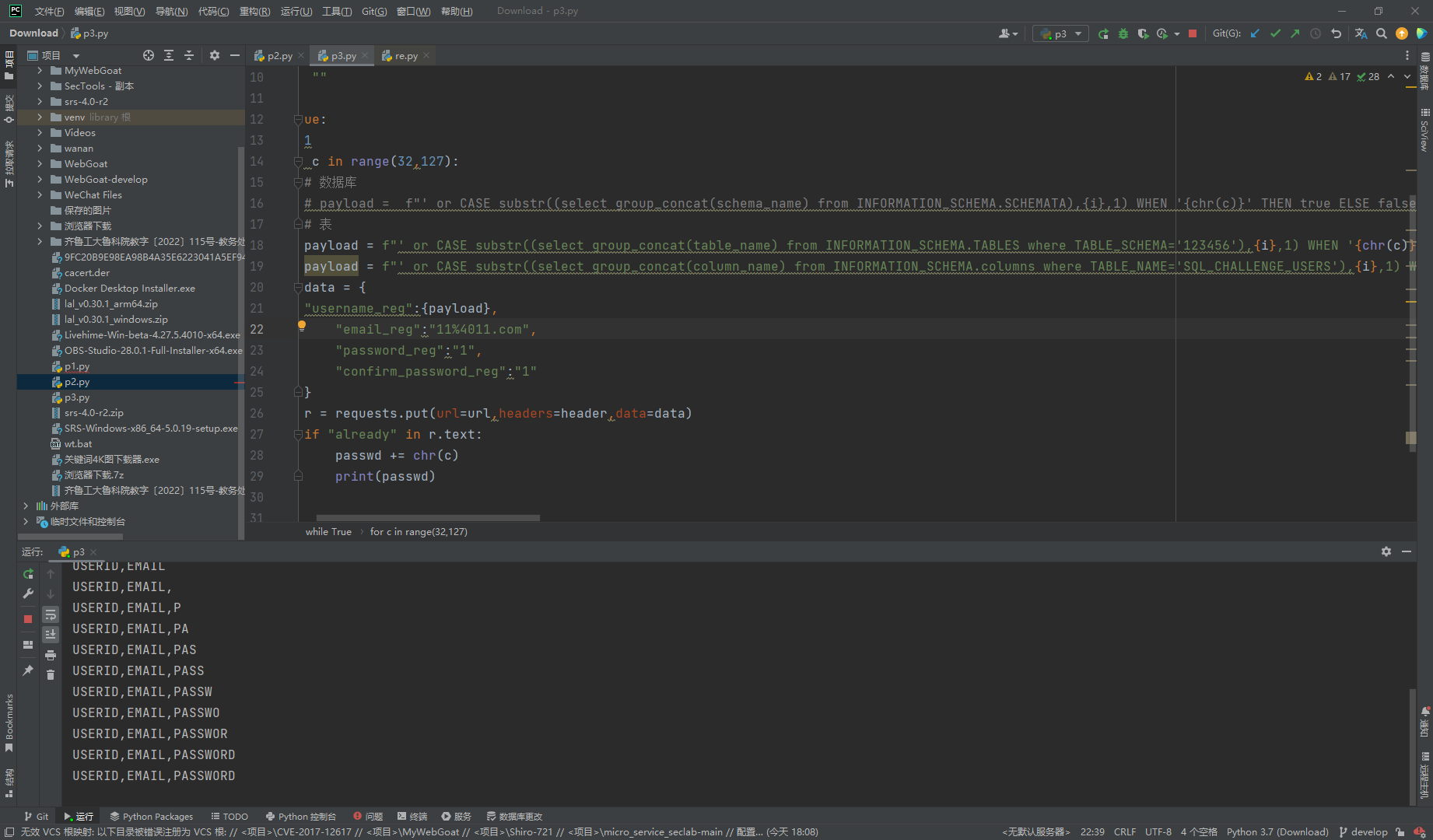Expand all in Project tool window

pyautogui.click(x=169, y=55)
